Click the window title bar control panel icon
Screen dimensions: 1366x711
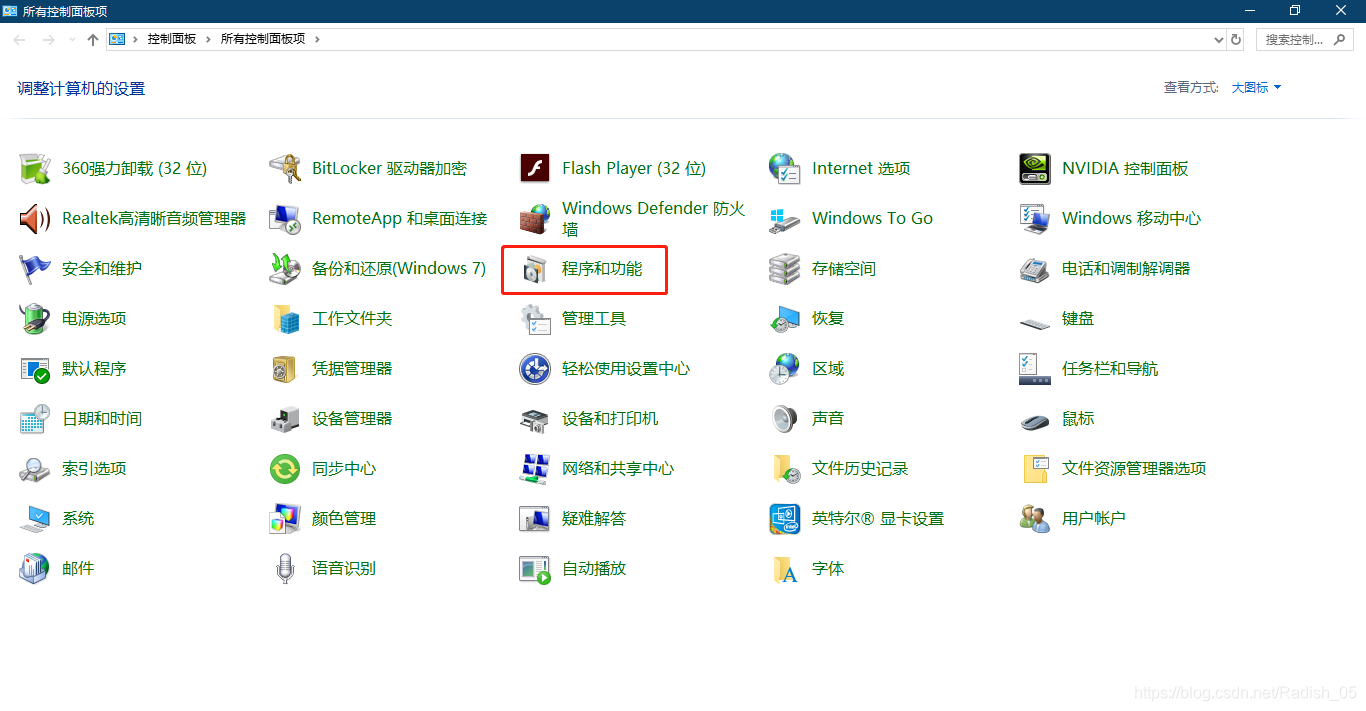(10, 11)
